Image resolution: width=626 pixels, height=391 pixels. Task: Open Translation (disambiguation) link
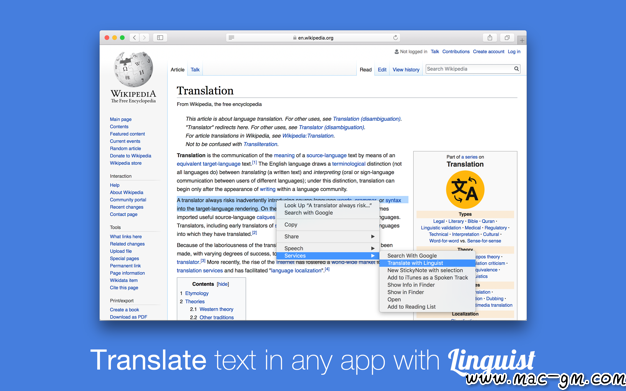point(367,119)
